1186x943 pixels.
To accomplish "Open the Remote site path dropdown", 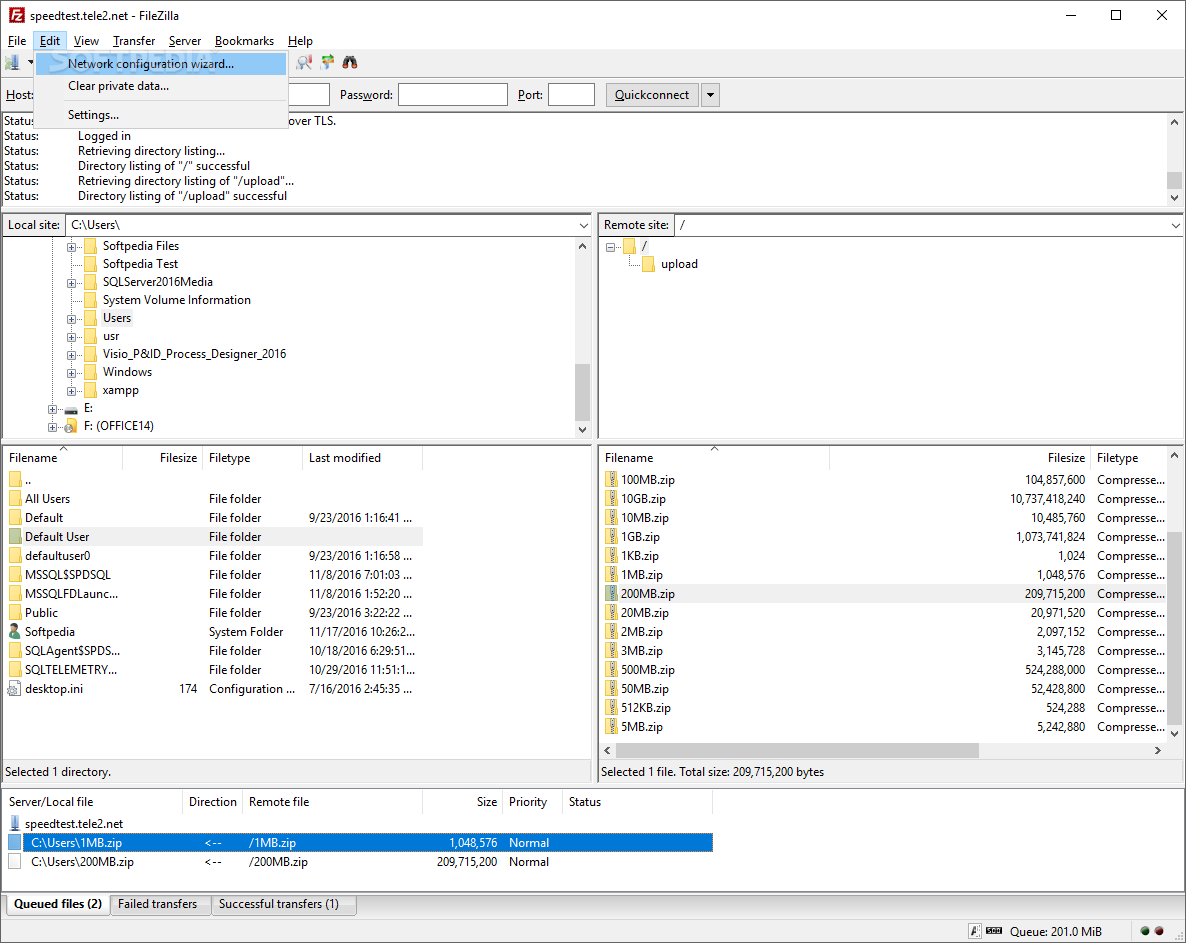I will 1175,225.
